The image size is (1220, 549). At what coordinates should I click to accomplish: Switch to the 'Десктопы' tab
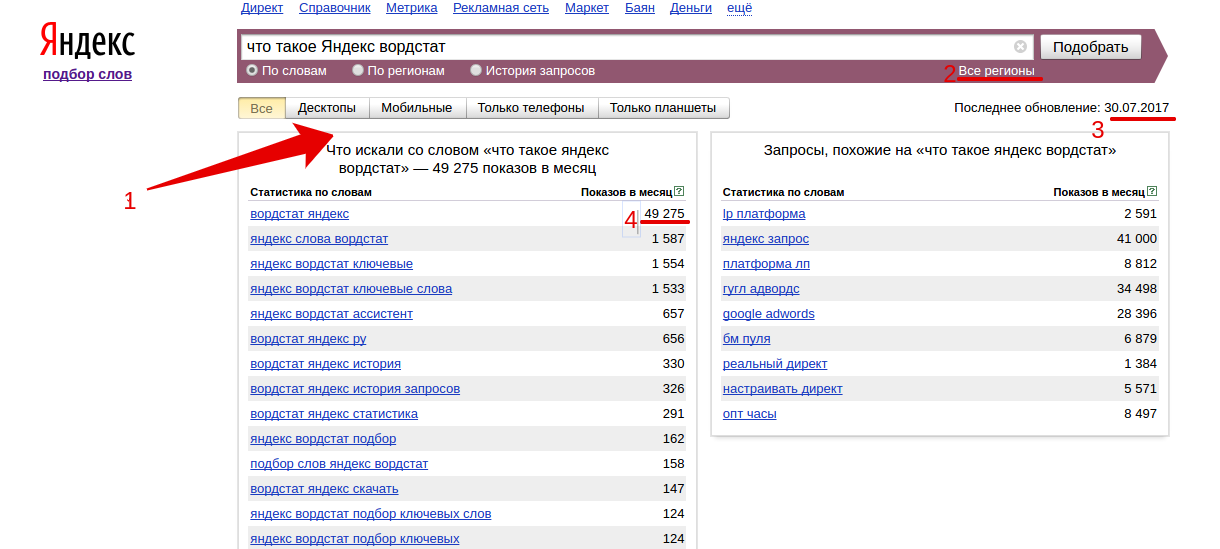coord(327,108)
